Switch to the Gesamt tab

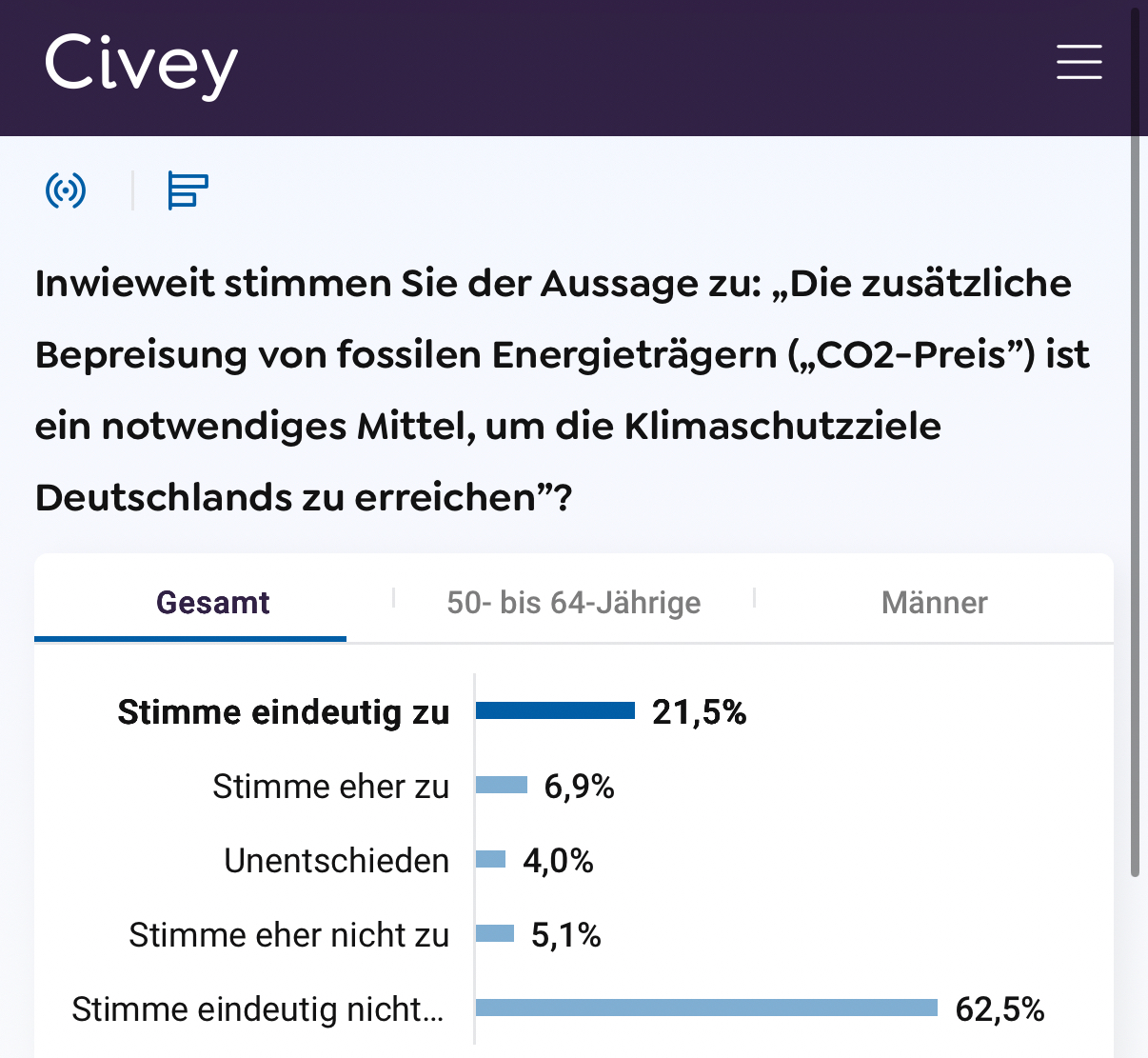click(212, 603)
